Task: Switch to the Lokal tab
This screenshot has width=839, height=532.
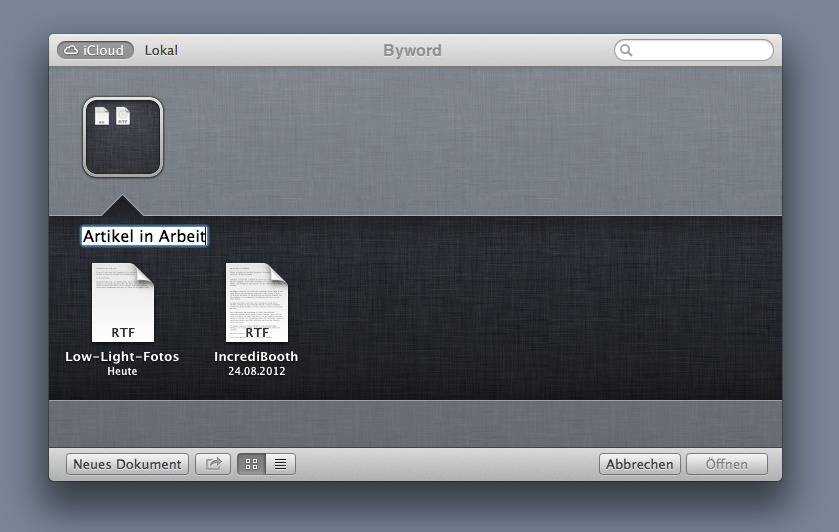Action: coord(161,50)
